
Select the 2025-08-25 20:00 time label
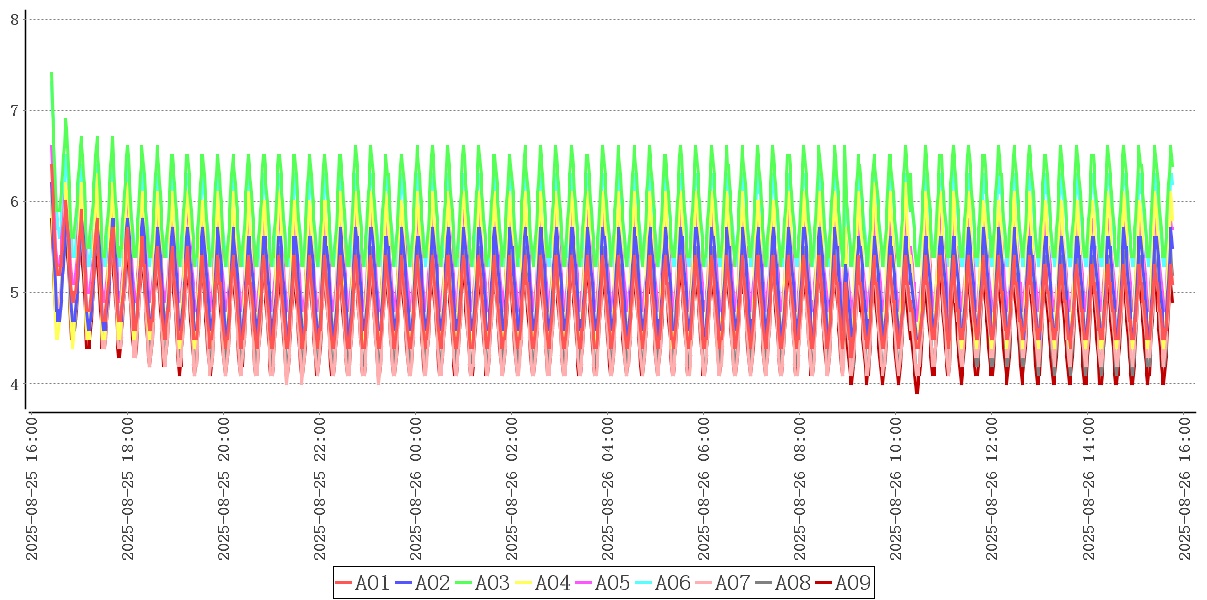click(x=224, y=490)
